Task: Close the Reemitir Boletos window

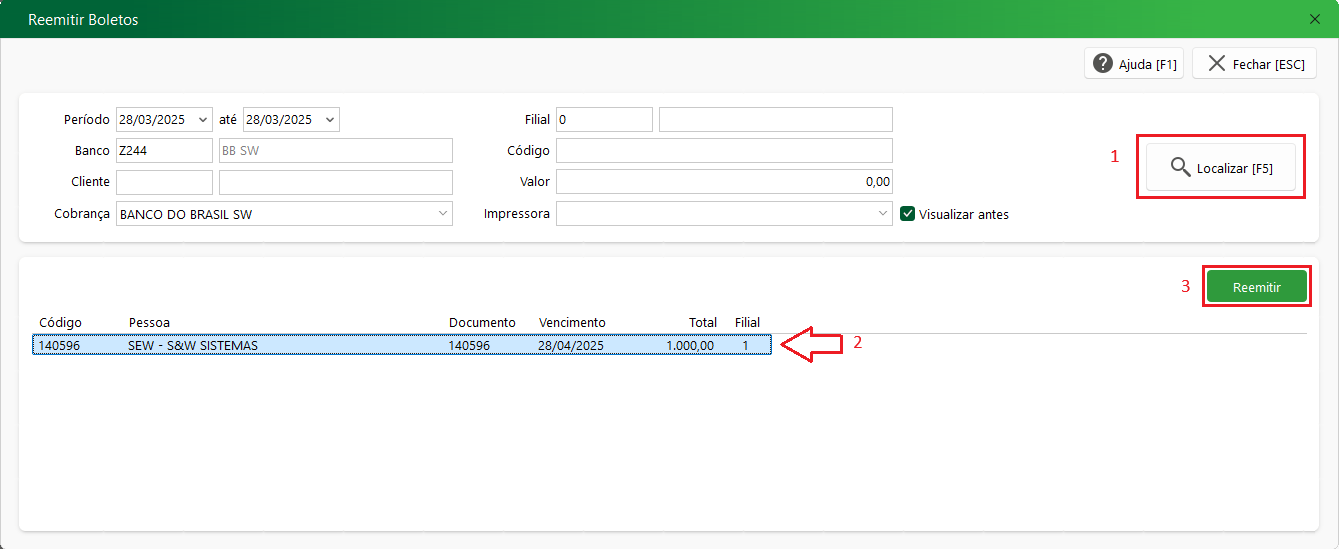Action: tap(1314, 19)
